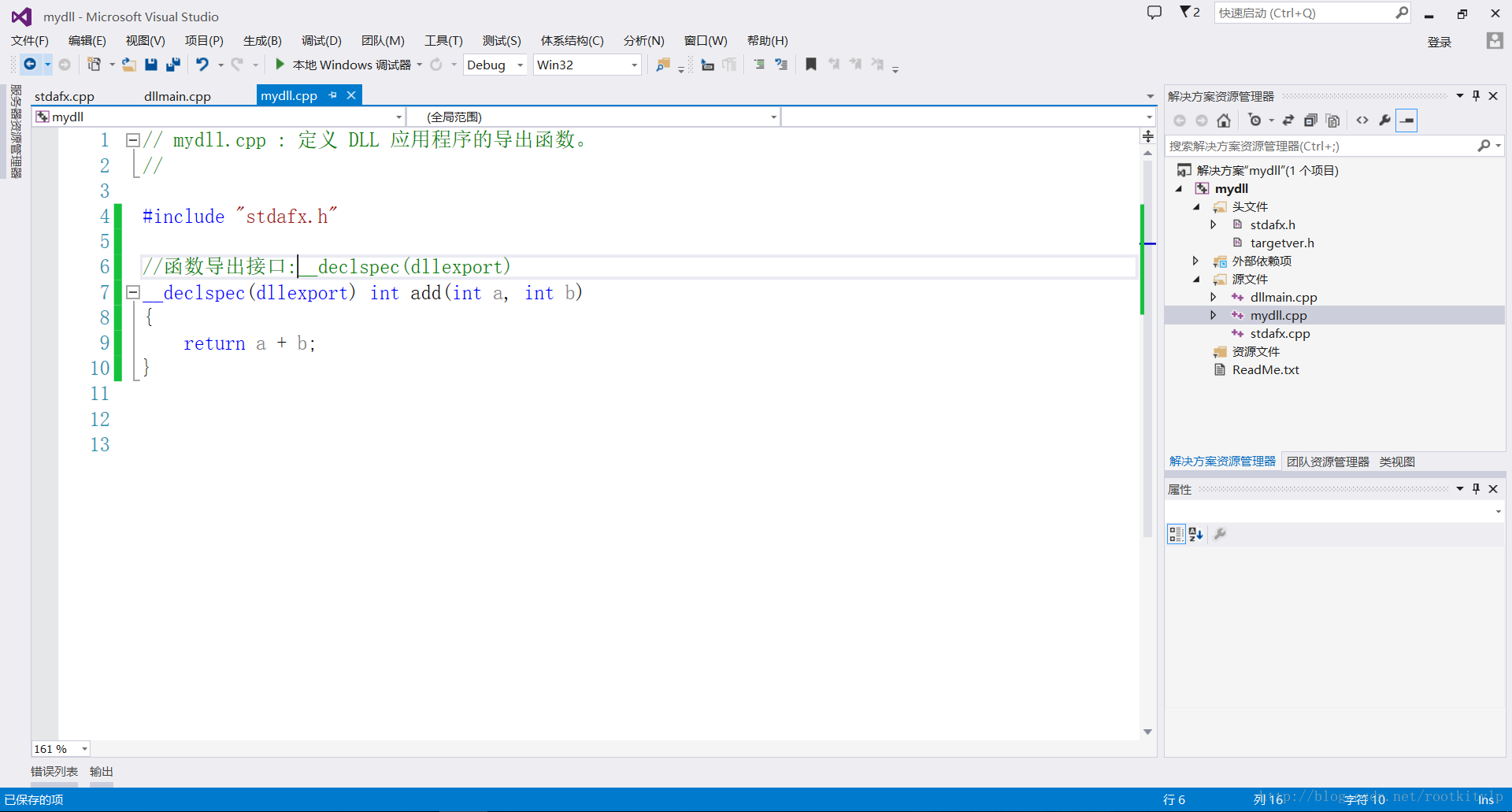Select ReadMe.txt in the Solution Explorer tree
This screenshot has height=812, width=1512.
[x=1266, y=370]
